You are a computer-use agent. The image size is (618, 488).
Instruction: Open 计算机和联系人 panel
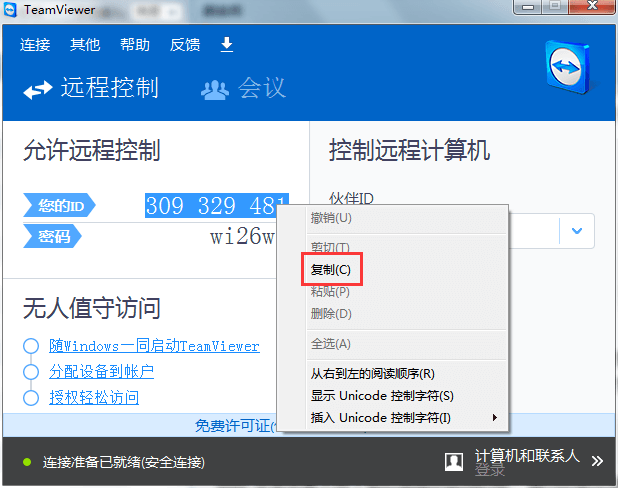[x=527, y=456]
